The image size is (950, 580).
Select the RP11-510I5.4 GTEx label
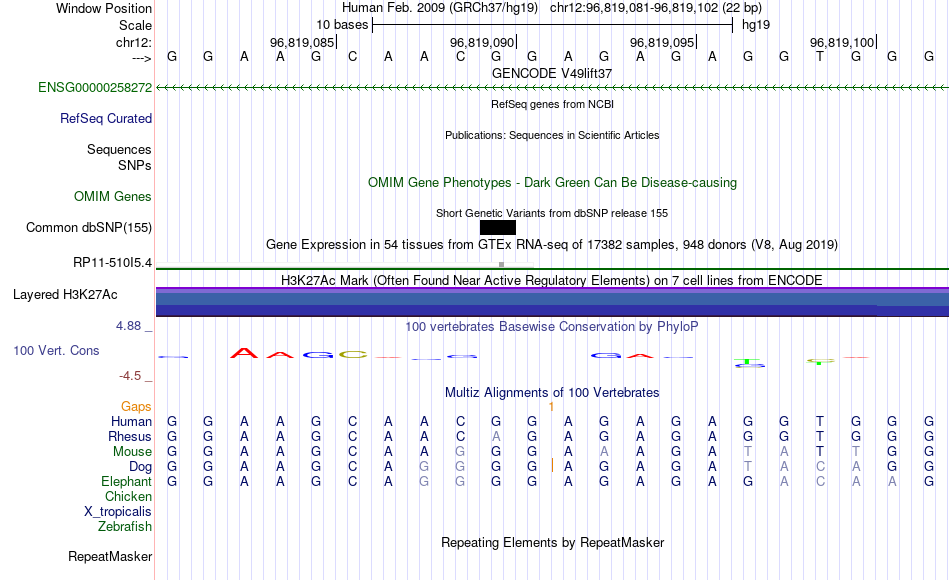(113, 263)
